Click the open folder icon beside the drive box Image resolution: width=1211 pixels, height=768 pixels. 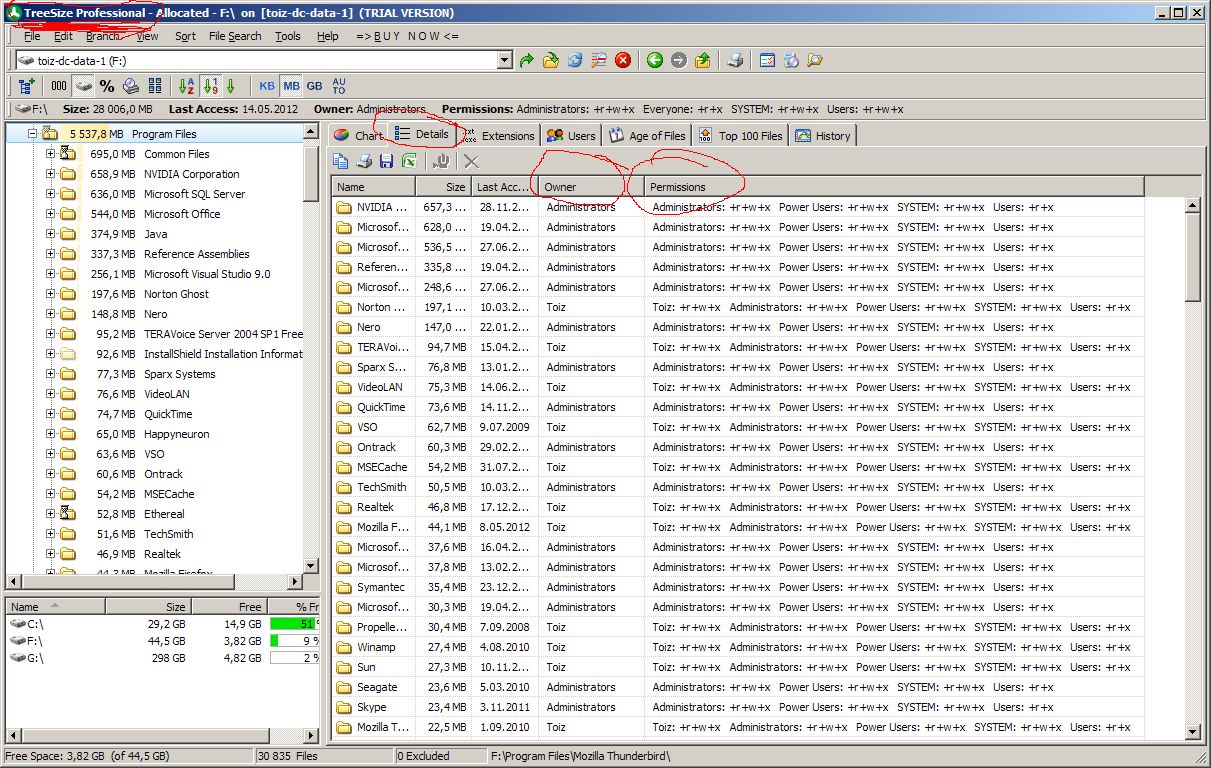click(551, 60)
